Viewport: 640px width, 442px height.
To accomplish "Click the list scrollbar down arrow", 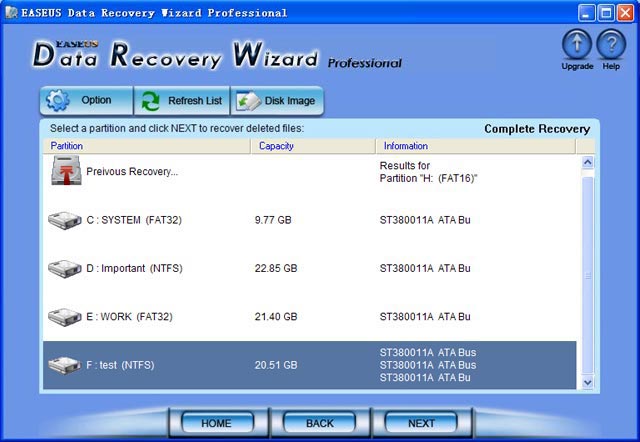I will (x=588, y=382).
